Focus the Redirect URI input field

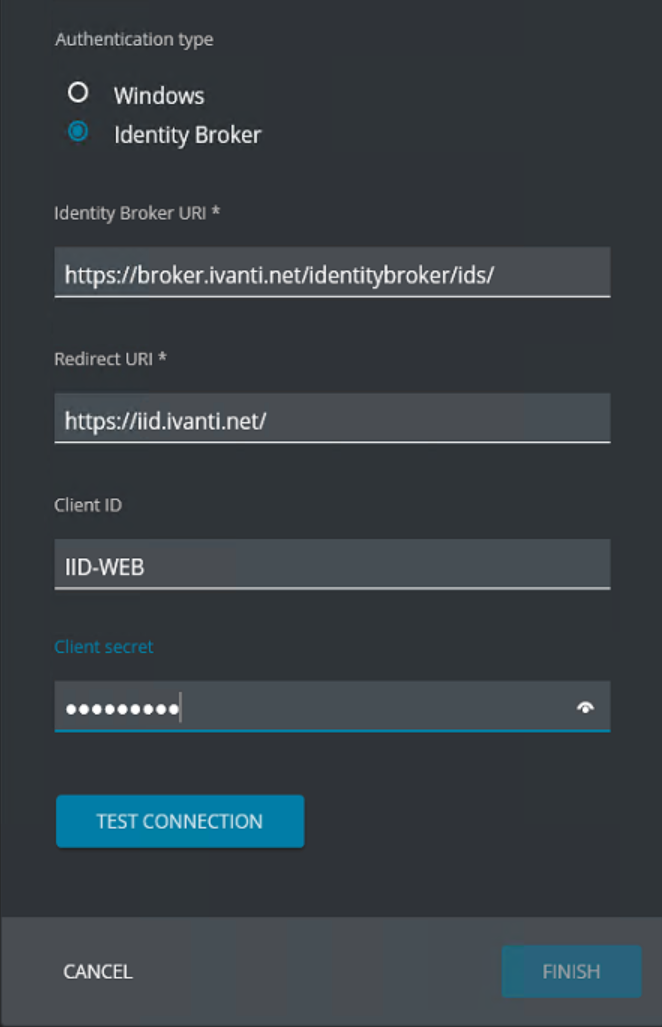pyautogui.click(x=332, y=419)
